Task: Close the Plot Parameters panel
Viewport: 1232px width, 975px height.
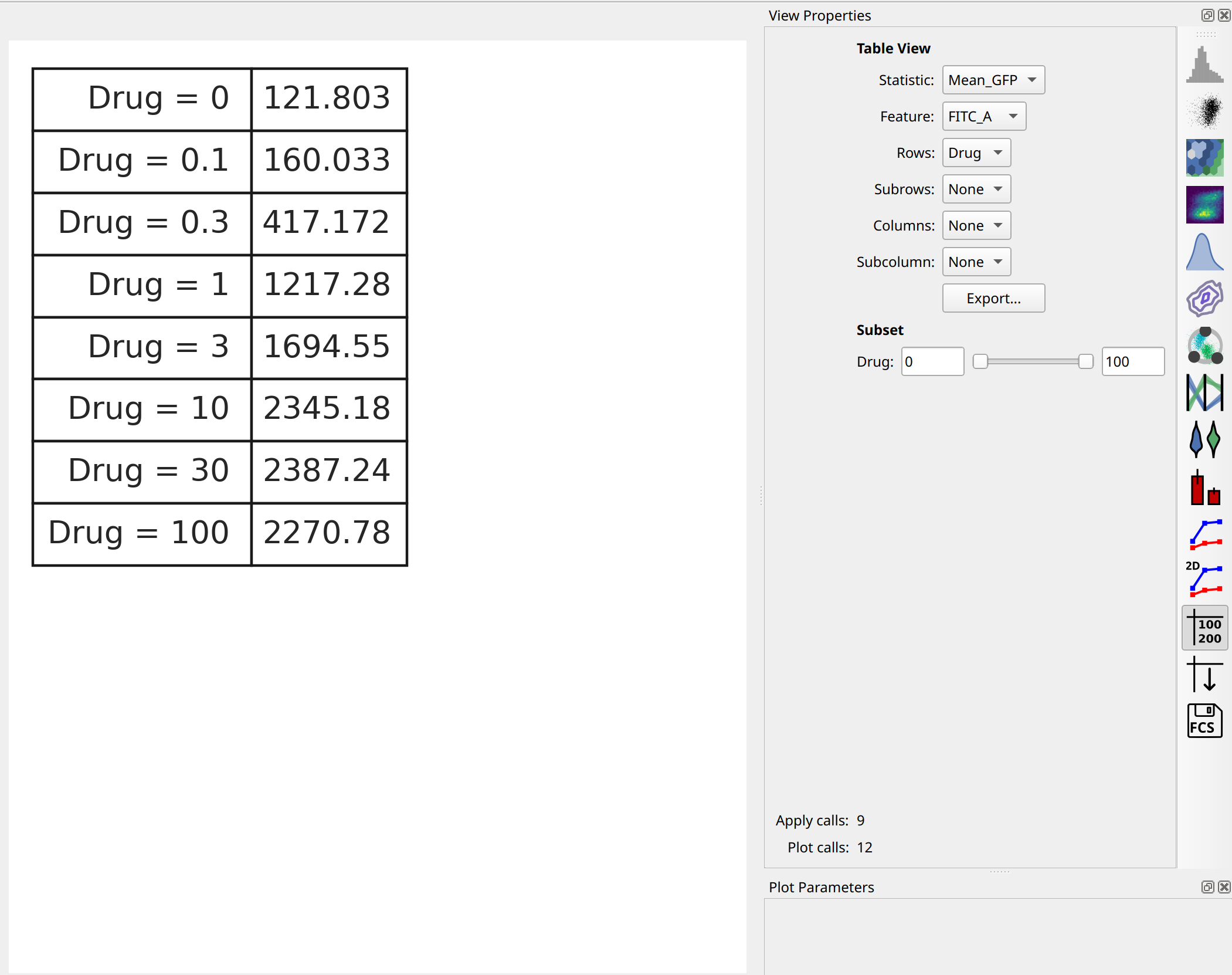Action: pos(1224,887)
